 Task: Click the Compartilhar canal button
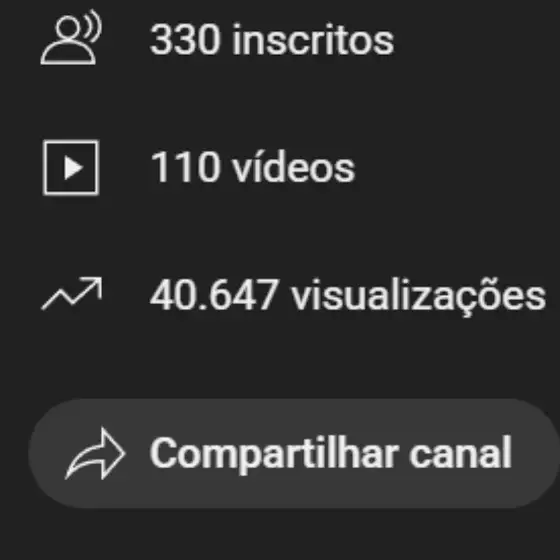pos(294,454)
